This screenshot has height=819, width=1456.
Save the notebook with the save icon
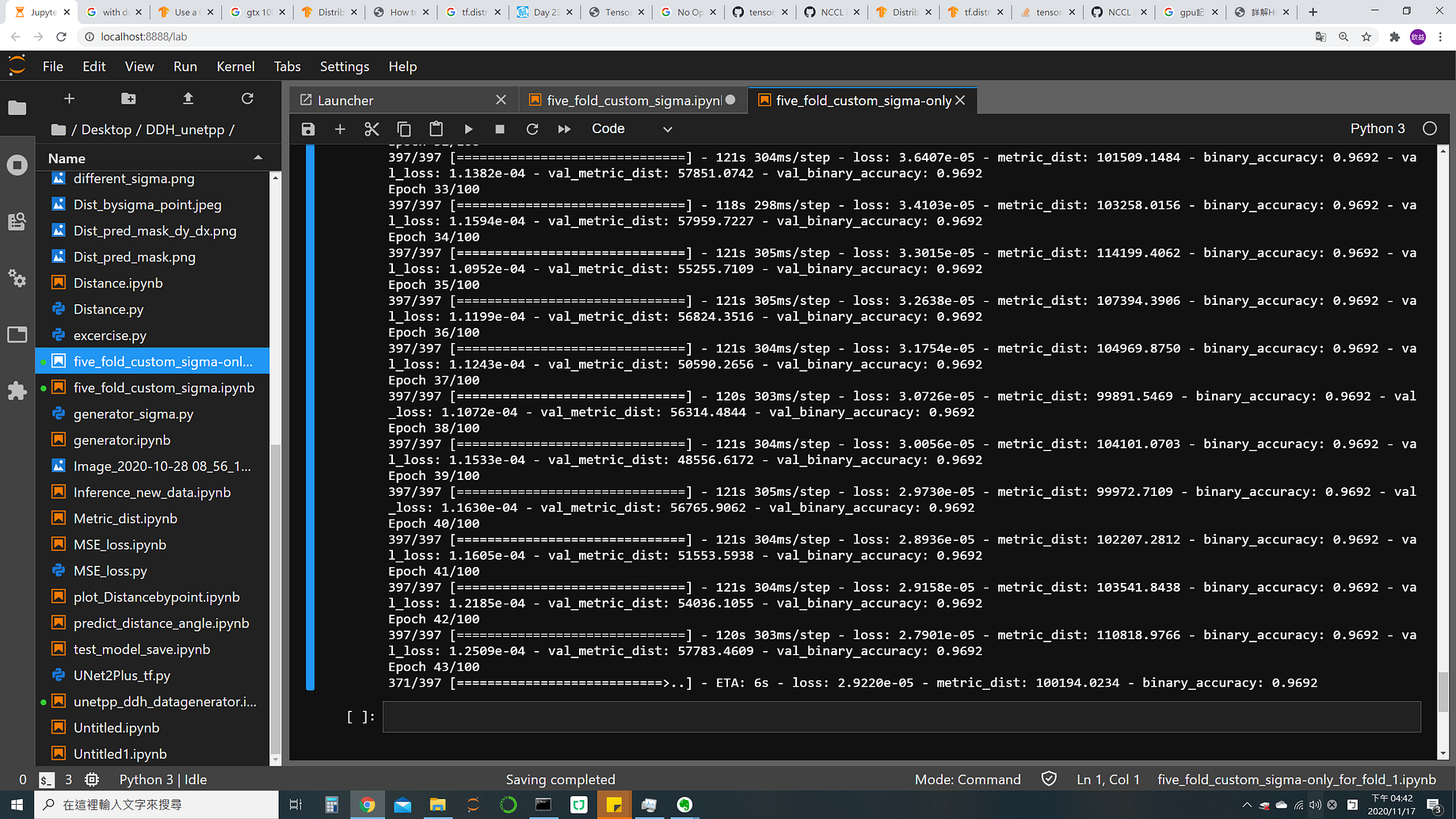[308, 128]
